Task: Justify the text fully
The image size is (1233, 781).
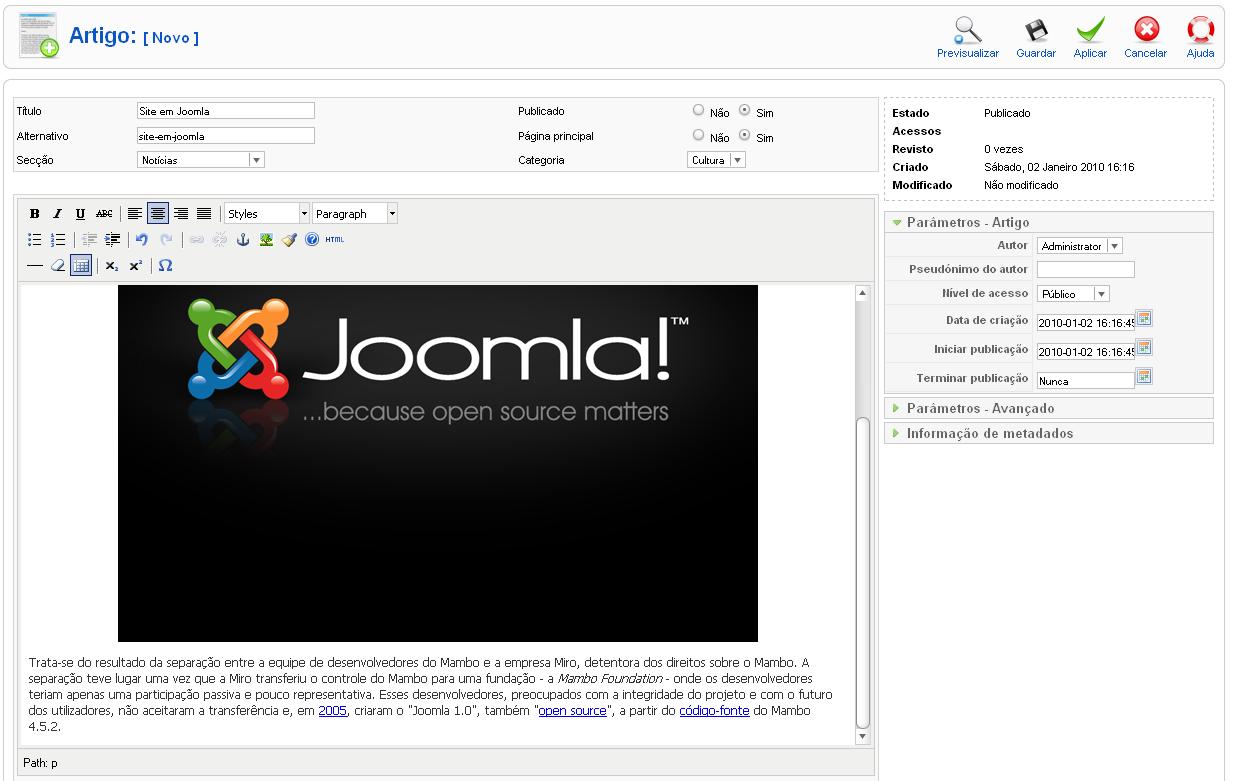Action: tap(204, 214)
